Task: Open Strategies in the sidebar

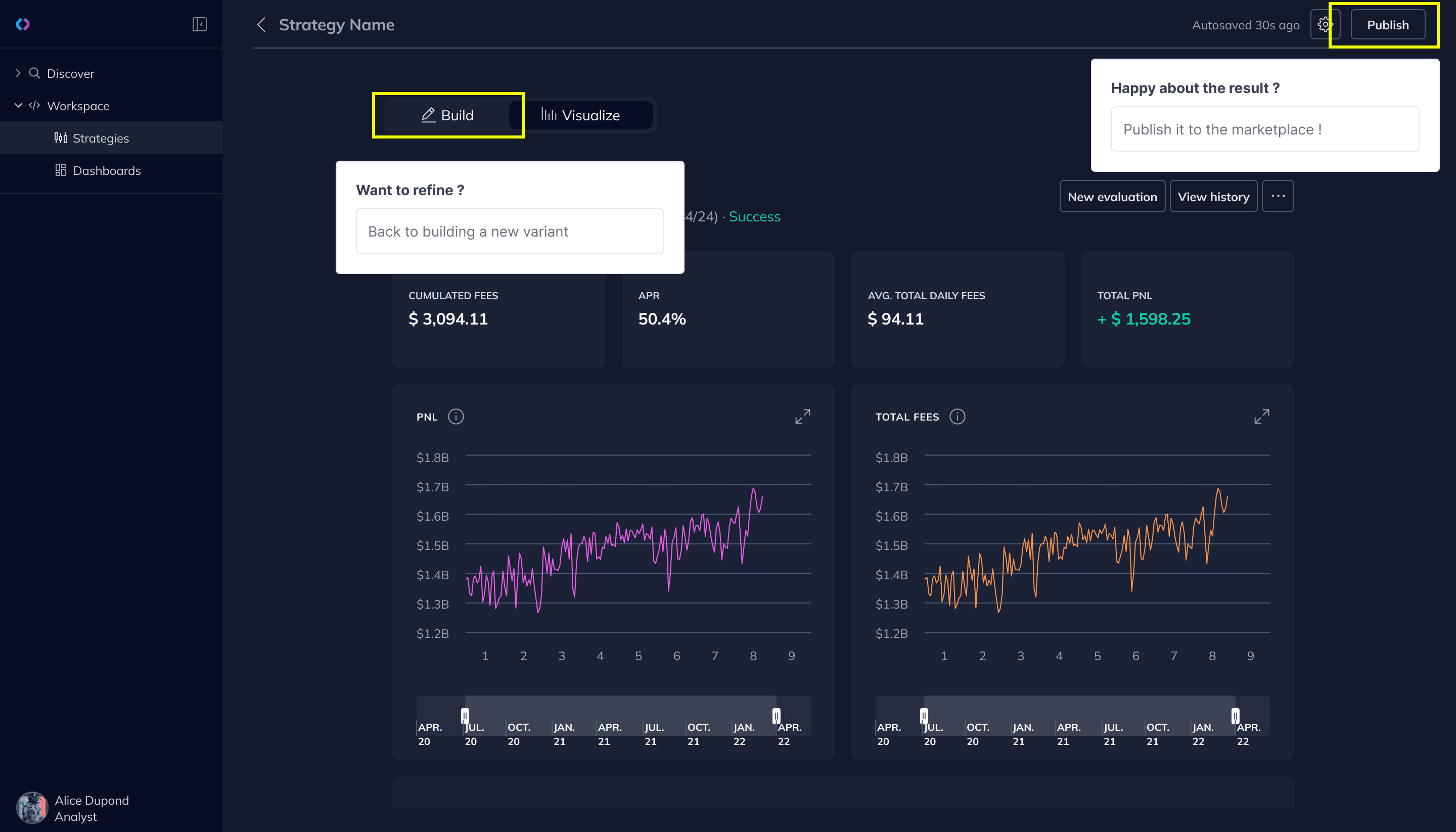Action: pyautogui.click(x=101, y=138)
